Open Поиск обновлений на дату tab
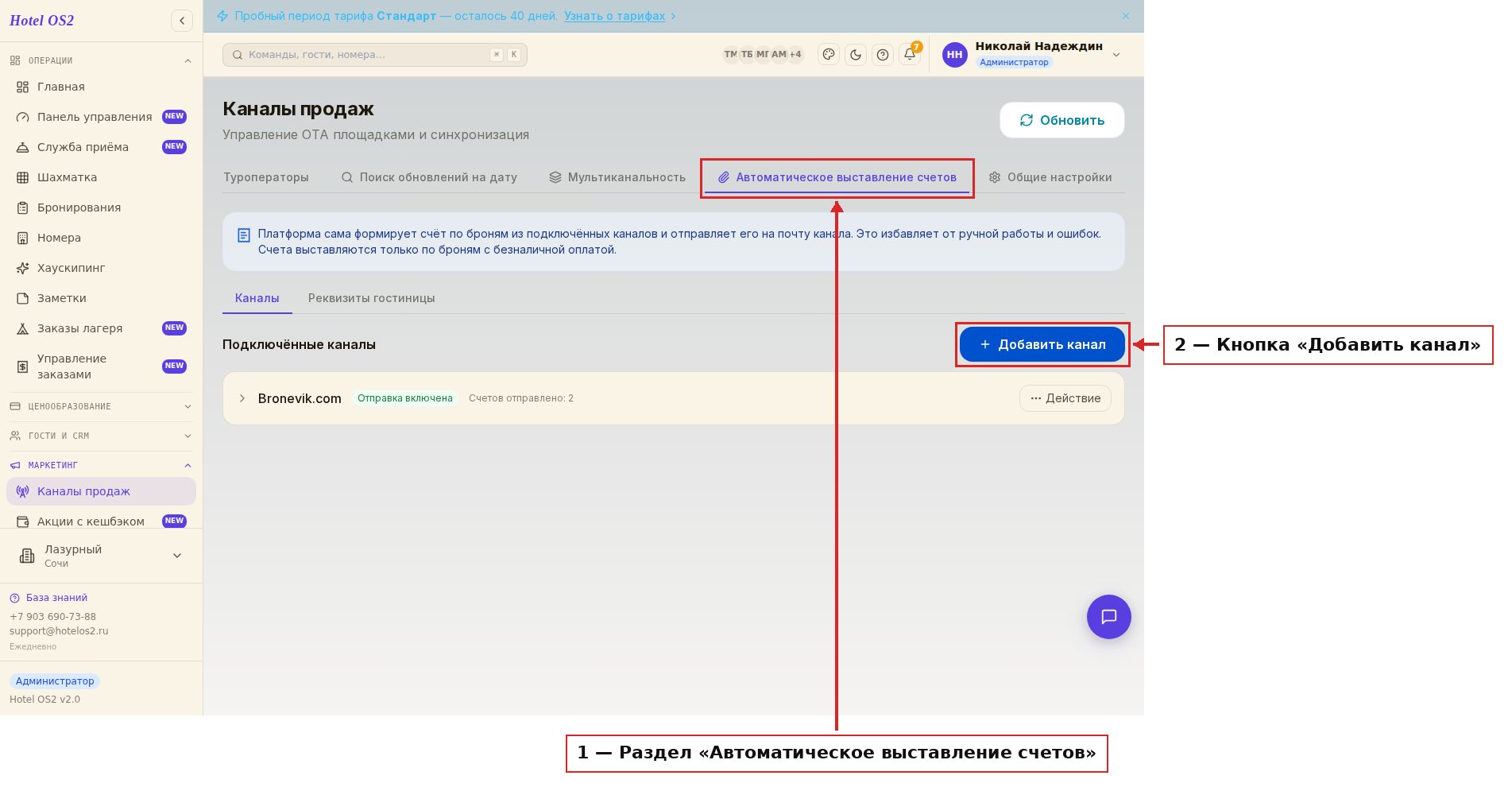The height and width of the screenshot is (791, 1512). coord(429,177)
